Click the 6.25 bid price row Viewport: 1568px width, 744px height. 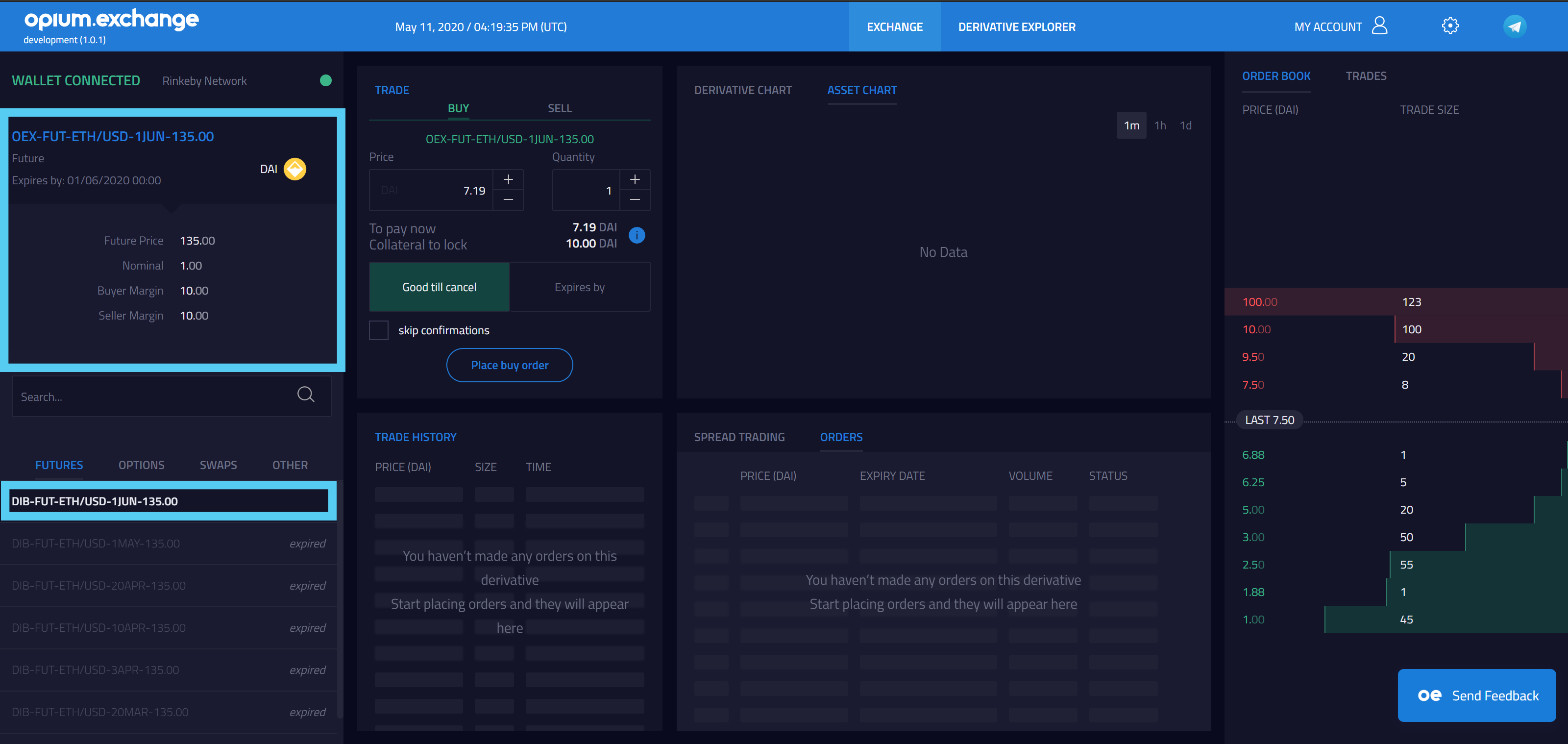click(x=1396, y=482)
